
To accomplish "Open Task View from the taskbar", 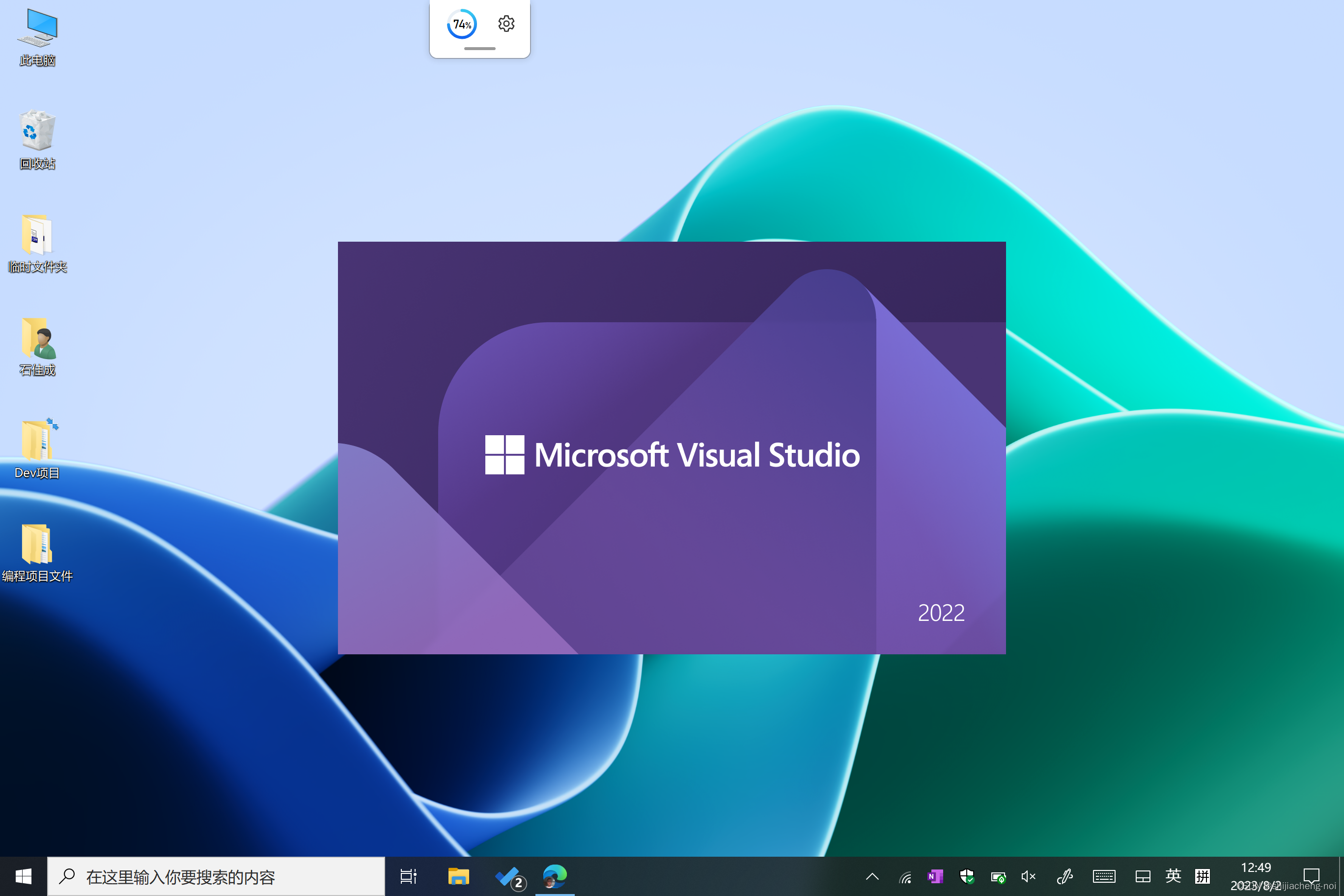I will [x=409, y=876].
